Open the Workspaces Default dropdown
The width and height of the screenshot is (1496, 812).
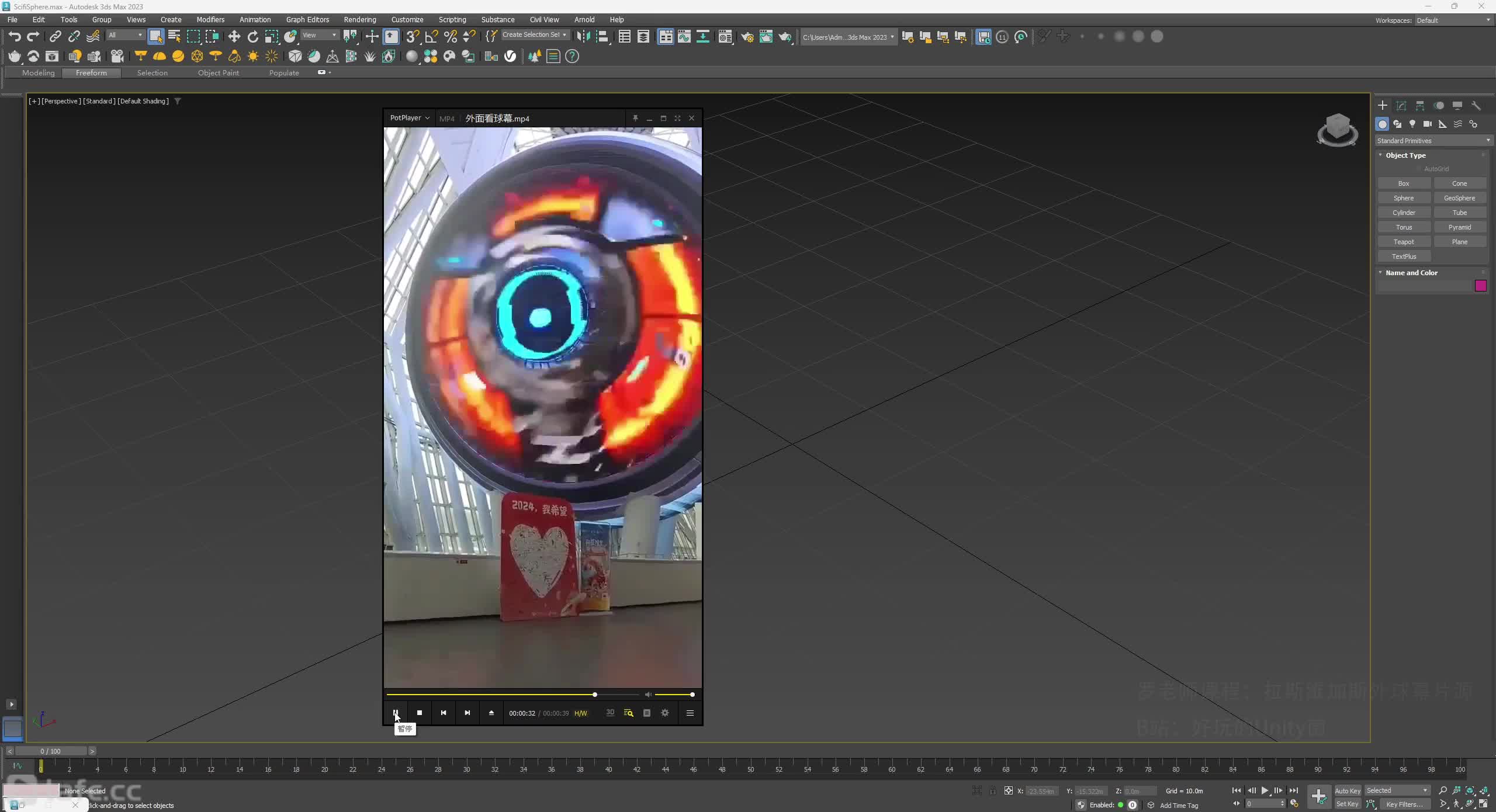pos(1453,20)
